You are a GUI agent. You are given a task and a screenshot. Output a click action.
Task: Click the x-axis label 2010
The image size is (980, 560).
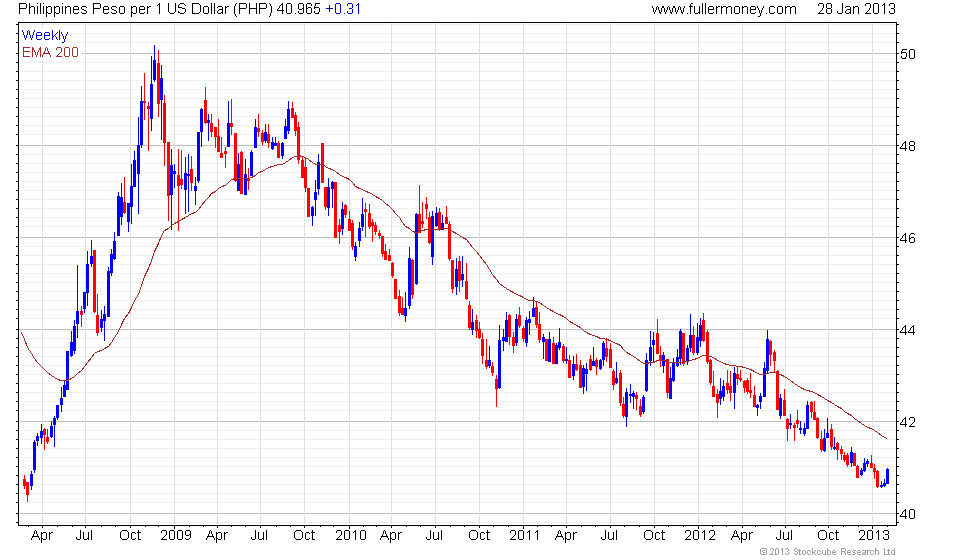coord(351,536)
